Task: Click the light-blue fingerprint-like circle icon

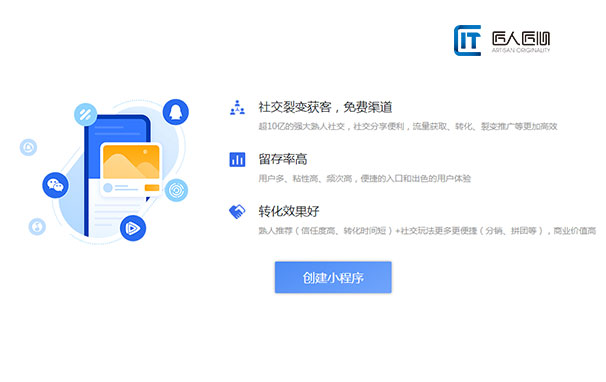Action: point(177,190)
